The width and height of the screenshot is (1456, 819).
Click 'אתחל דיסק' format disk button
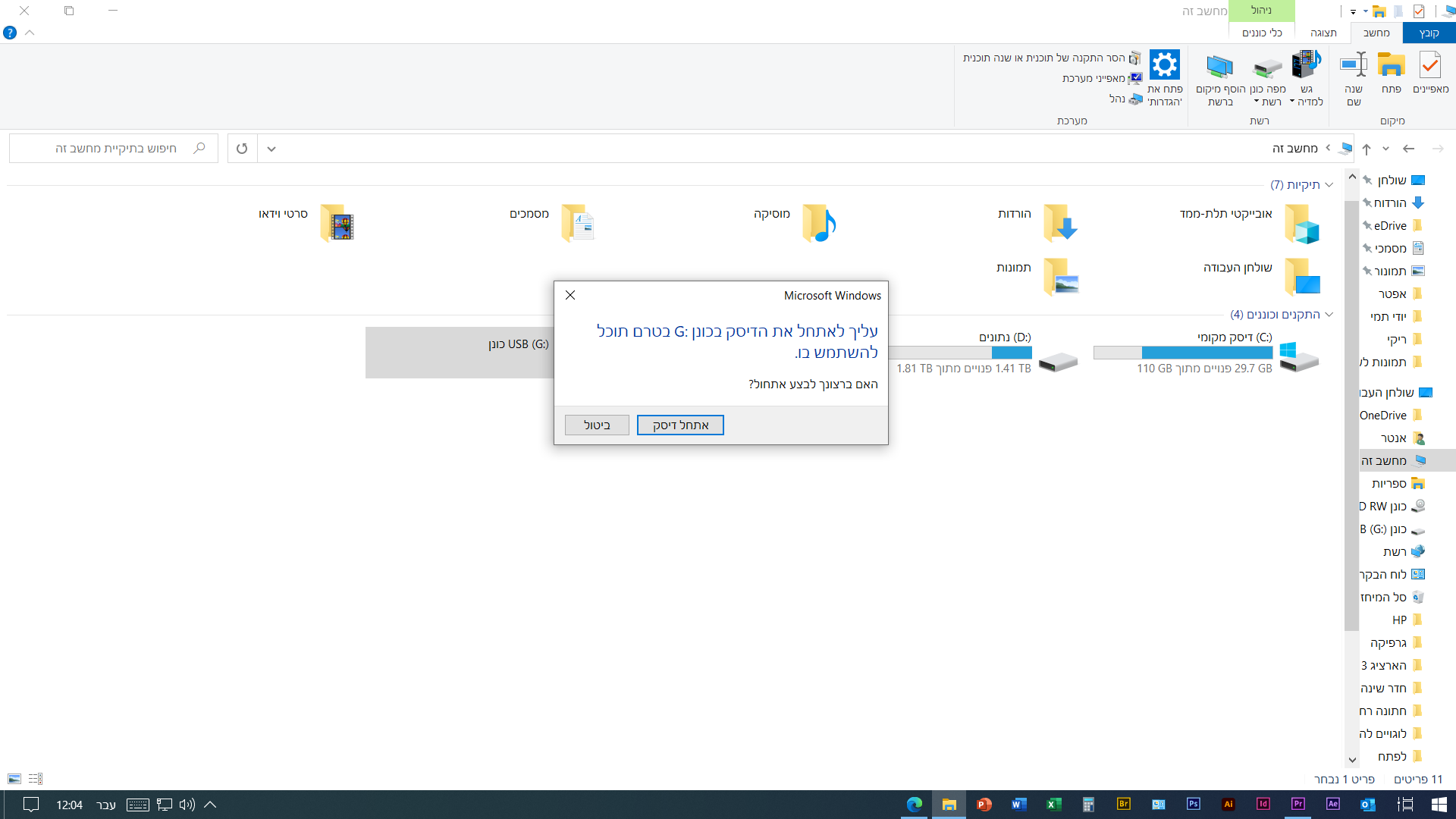click(x=680, y=425)
